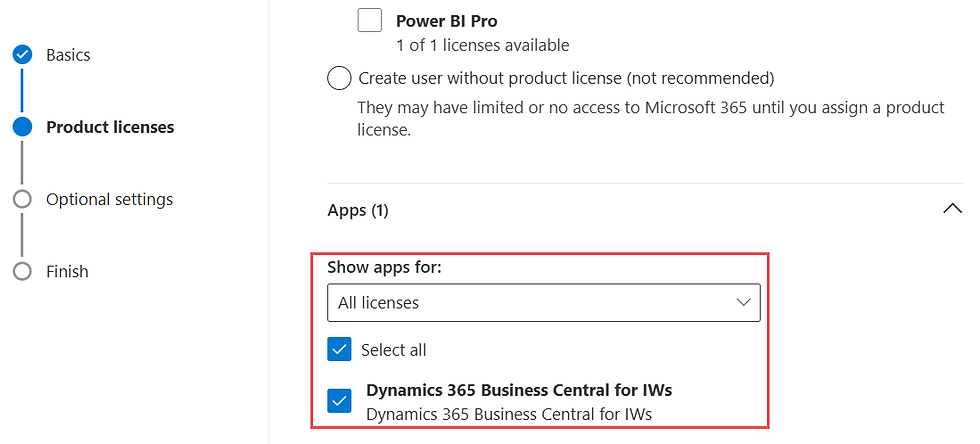Uncheck Dynamics 365 Business Central for IWs

click(x=339, y=401)
